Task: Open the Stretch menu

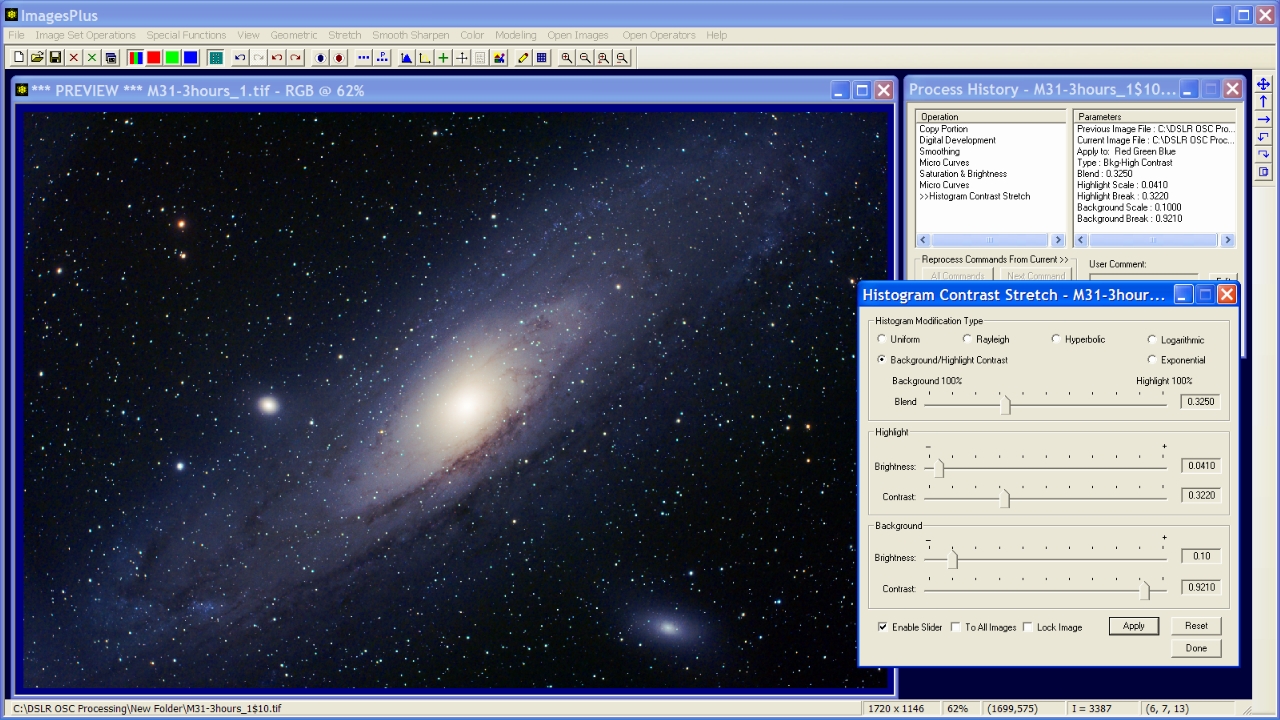Action: click(345, 35)
